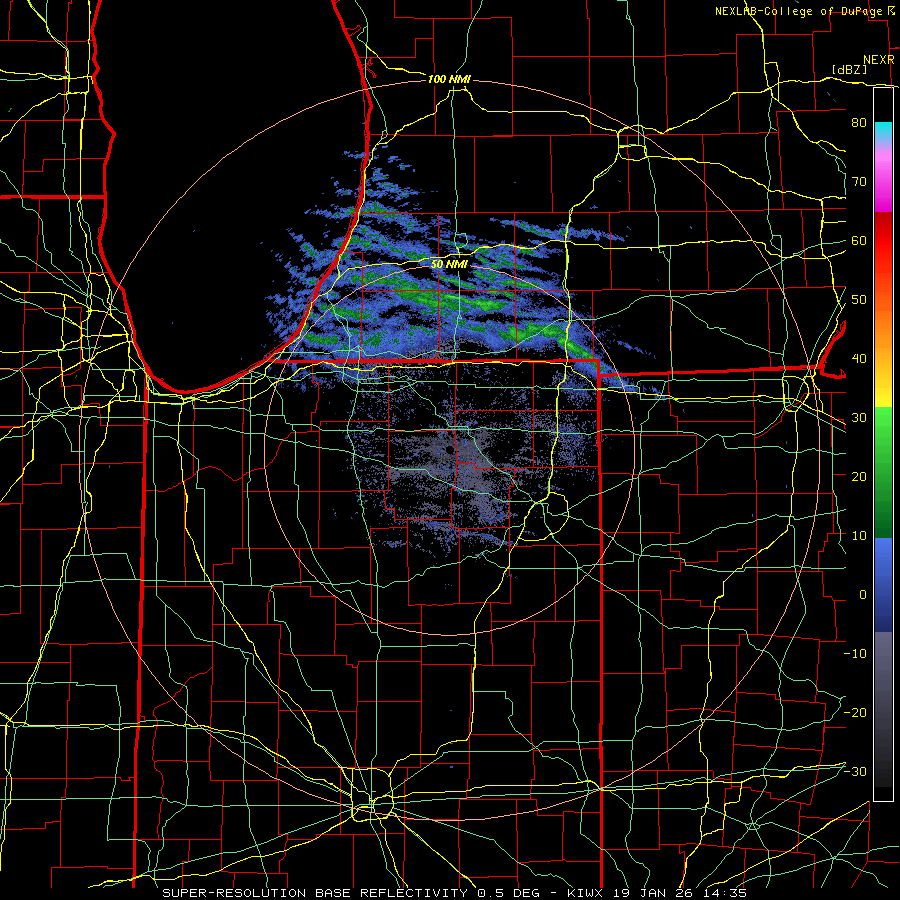
Task: Click the 30 value on dBZ scale
Action: (x=859, y=418)
